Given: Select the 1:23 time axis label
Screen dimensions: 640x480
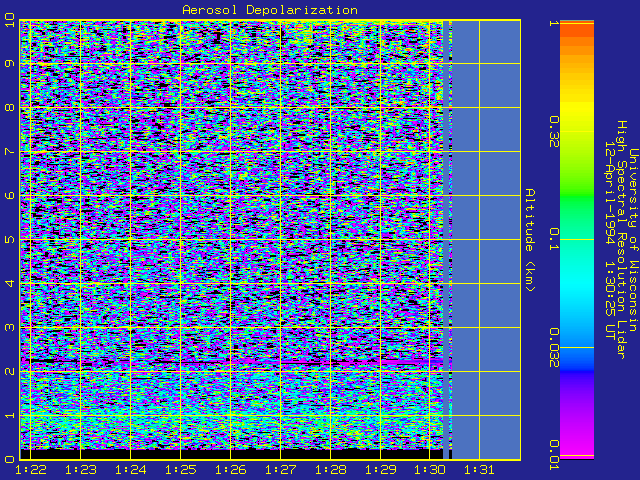Looking at the screenshot, I should (x=80, y=470).
